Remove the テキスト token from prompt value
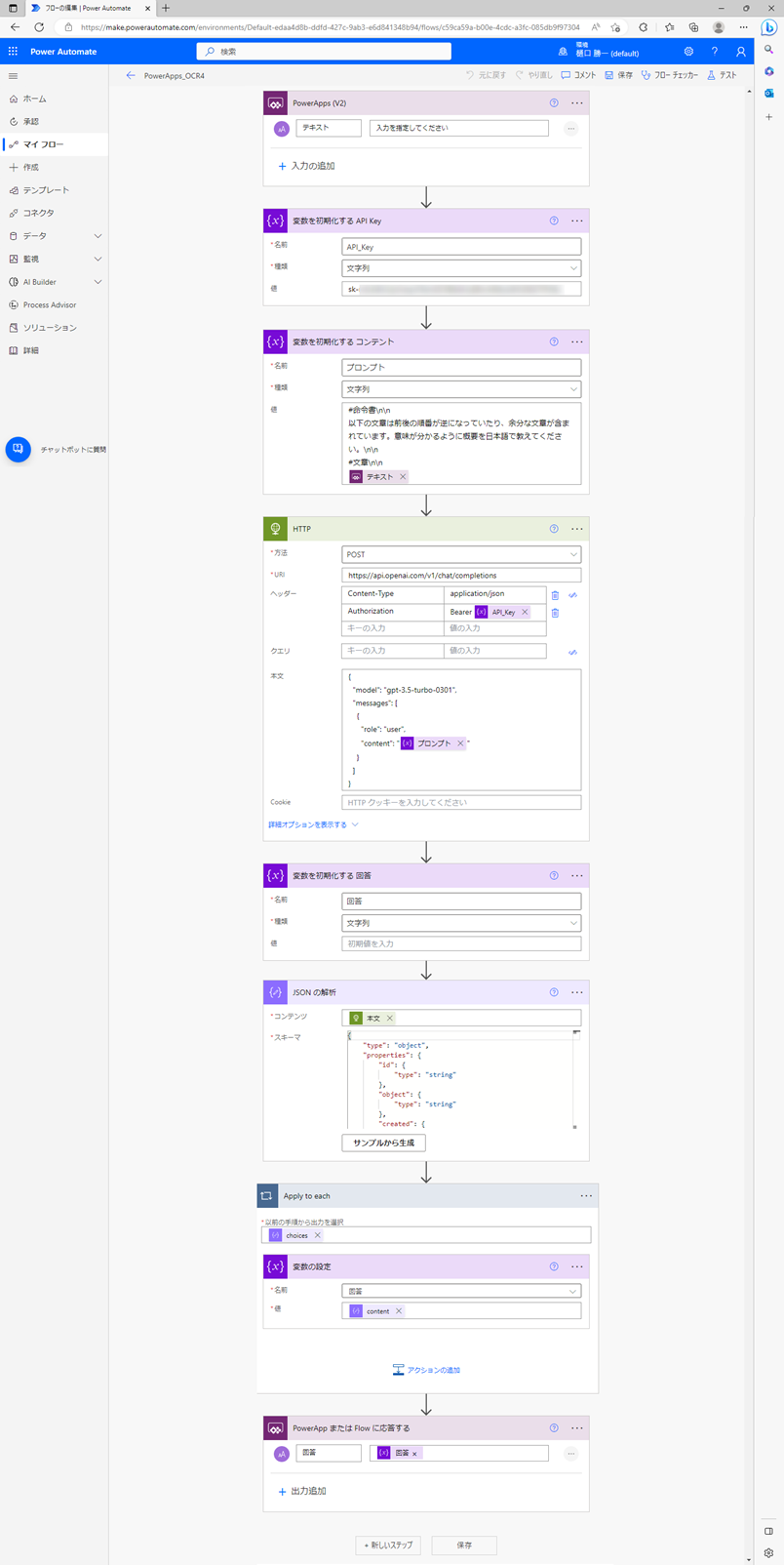The height and width of the screenshot is (1565, 784). click(x=403, y=477)
